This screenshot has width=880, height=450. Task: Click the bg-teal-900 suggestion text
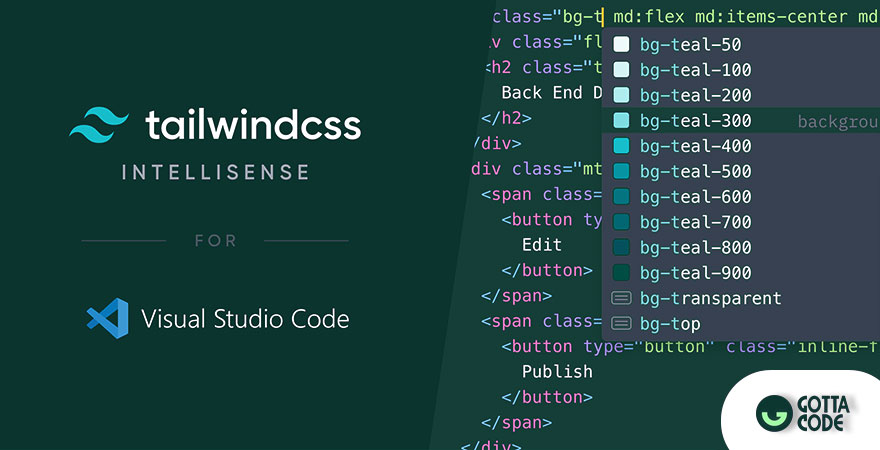[696, 273]
